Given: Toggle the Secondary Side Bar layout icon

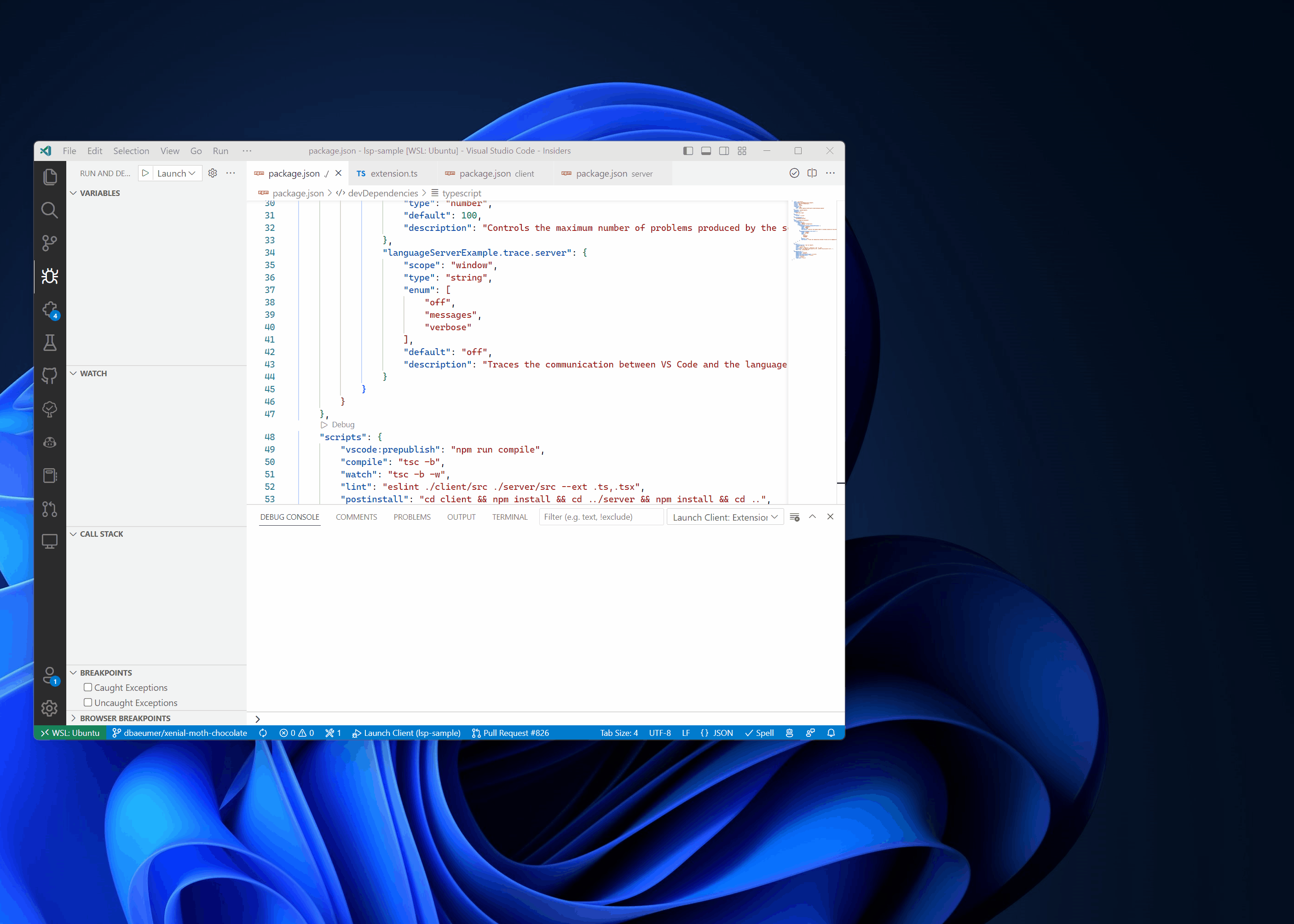Looking at the screenshot, I should click(724, 151).
